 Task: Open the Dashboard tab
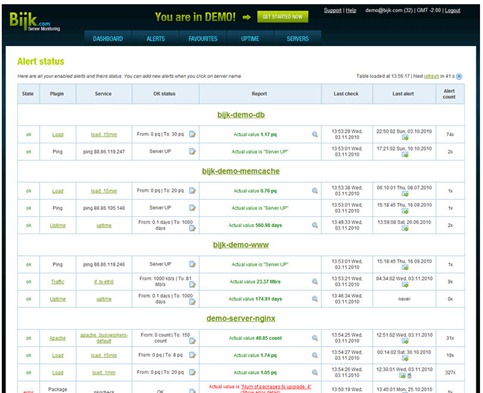pos(108,38)
